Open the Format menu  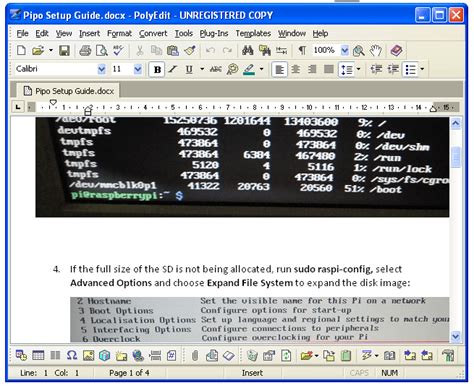pos(119,33)
